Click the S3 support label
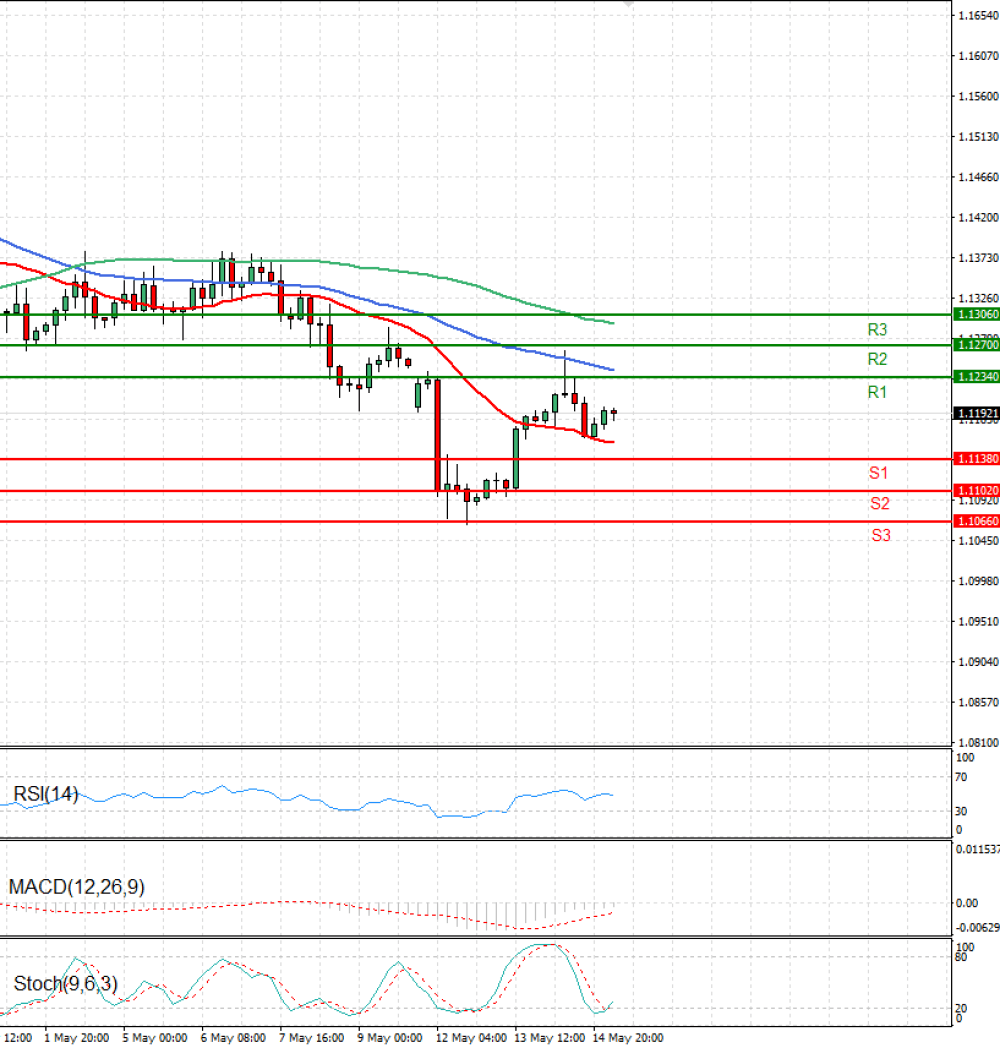1000x1048 pixels. (881, 535)
